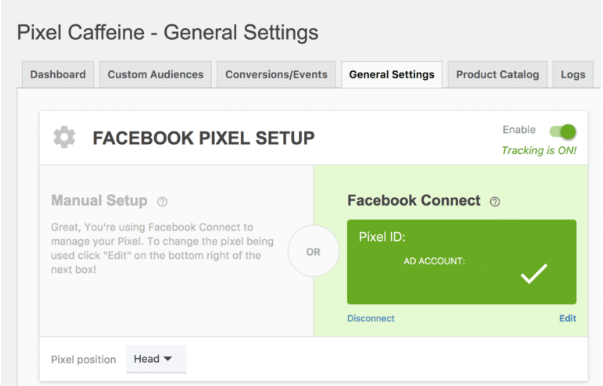Switch to the Dashboard tab

(58, 75)
